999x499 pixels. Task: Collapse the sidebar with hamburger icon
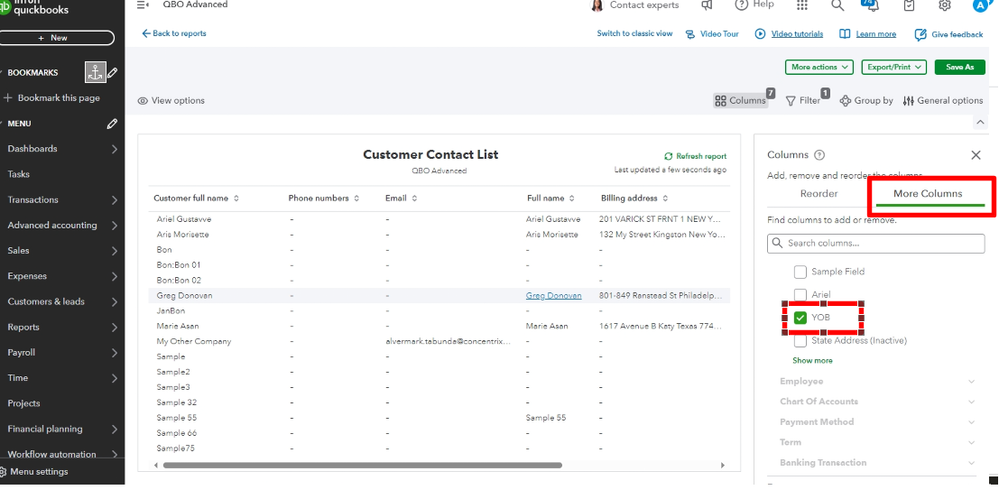click(143, 5)
